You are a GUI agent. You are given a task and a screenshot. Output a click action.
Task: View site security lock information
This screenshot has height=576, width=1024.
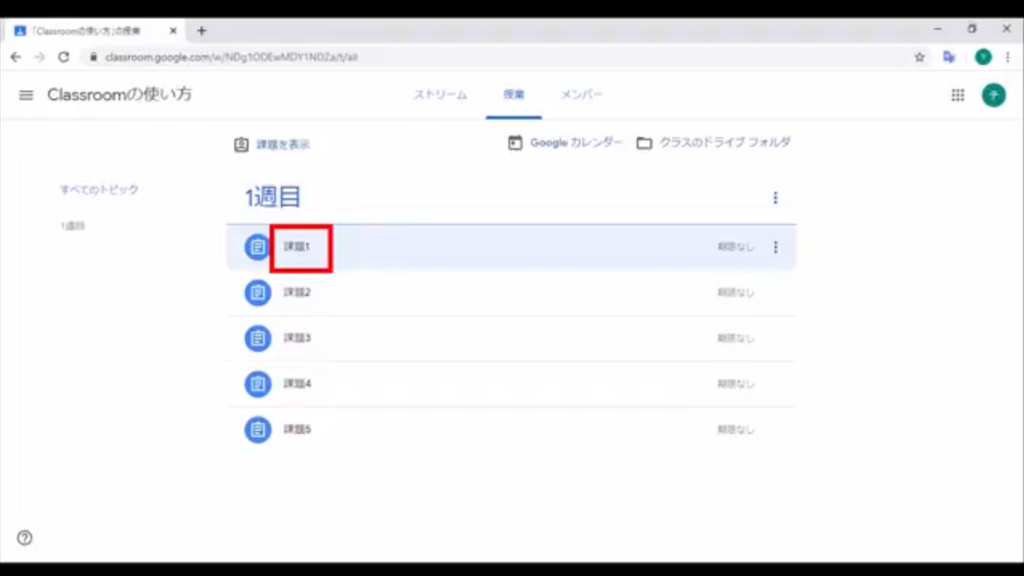pyautogui.click(x=93, y=57)
